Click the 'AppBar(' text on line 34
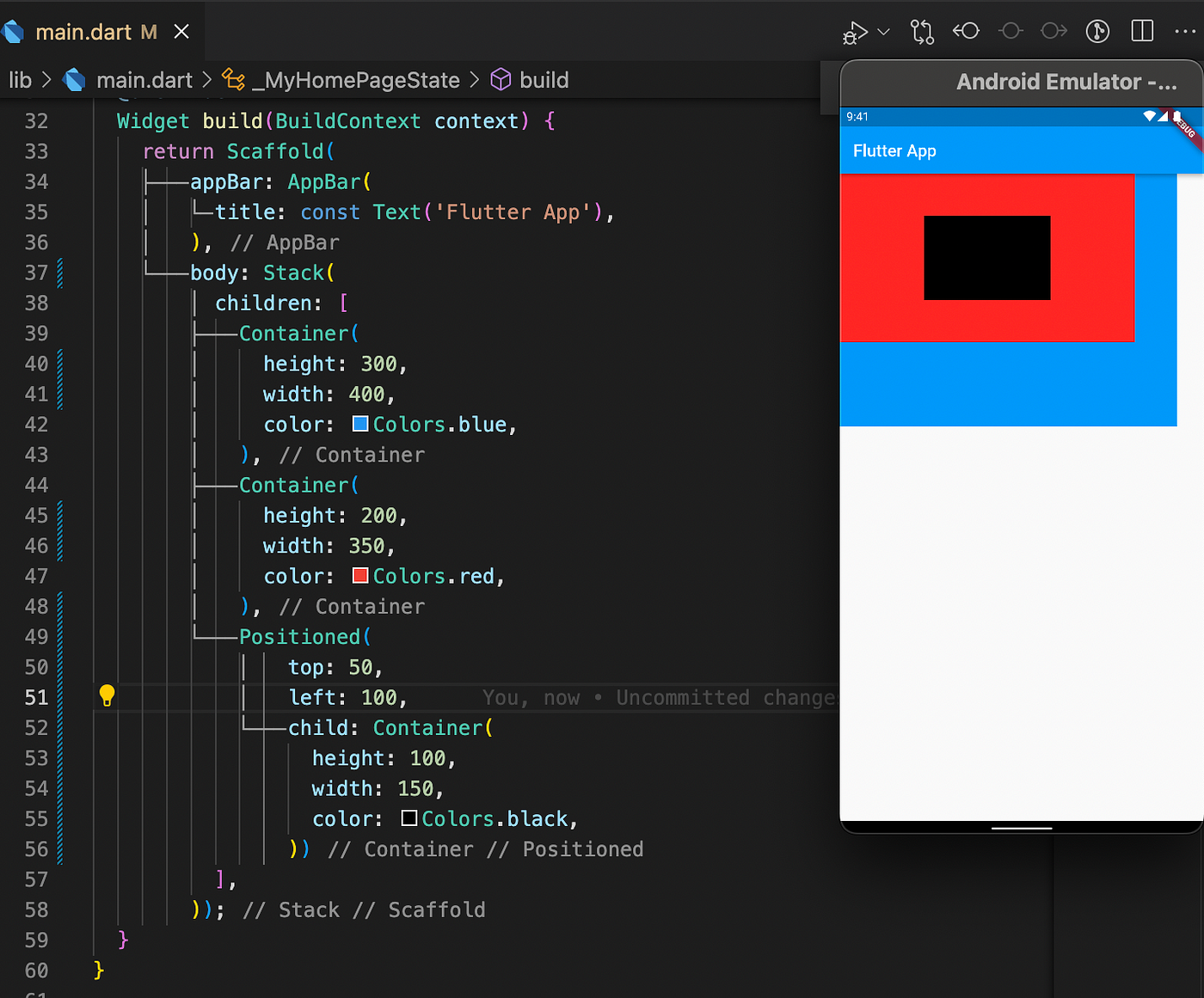Screen dimensions: 1204x998 pos(329,182)
